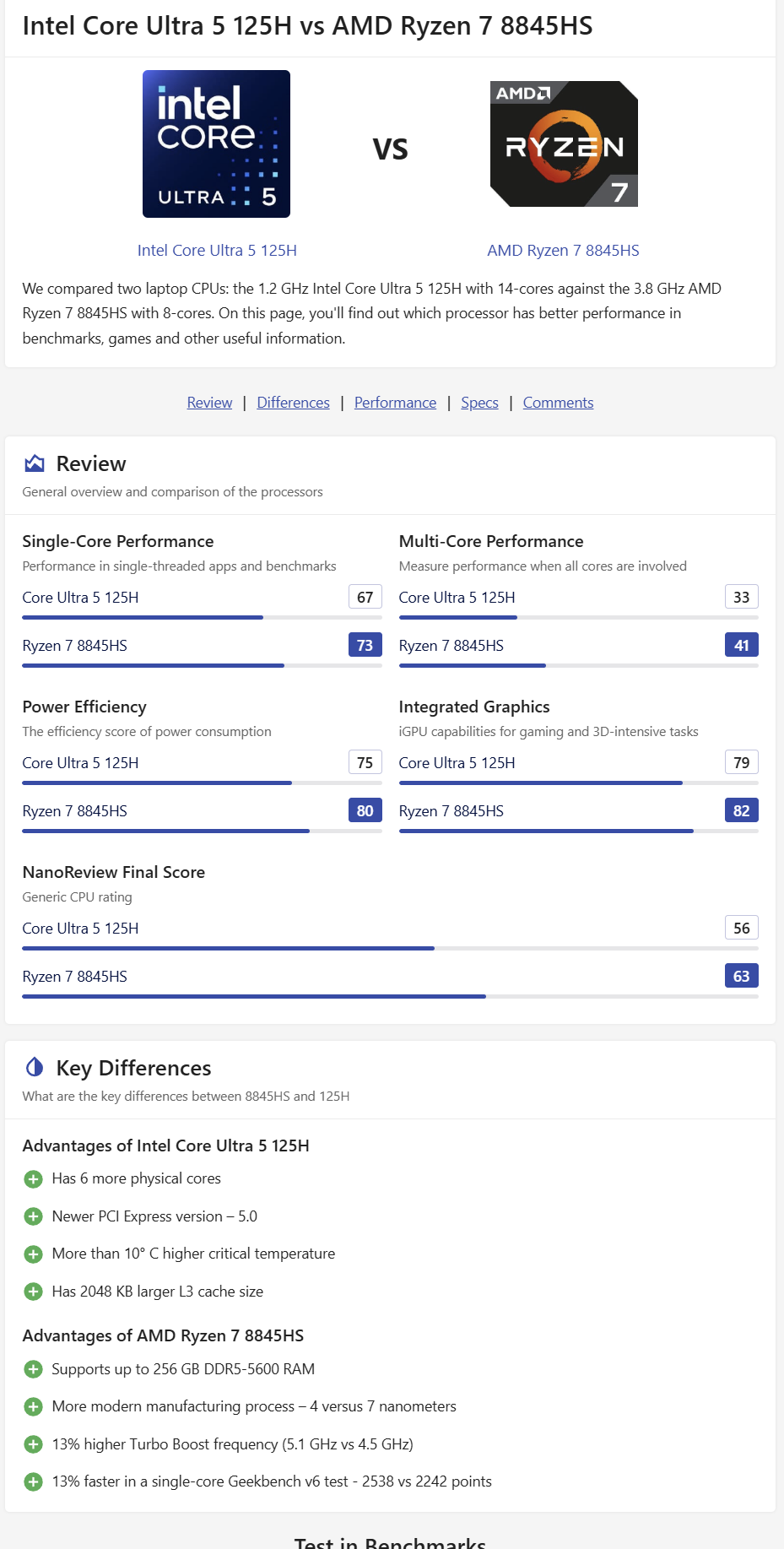
Task: Click the Review section chart icon
Action: [35, 463]
